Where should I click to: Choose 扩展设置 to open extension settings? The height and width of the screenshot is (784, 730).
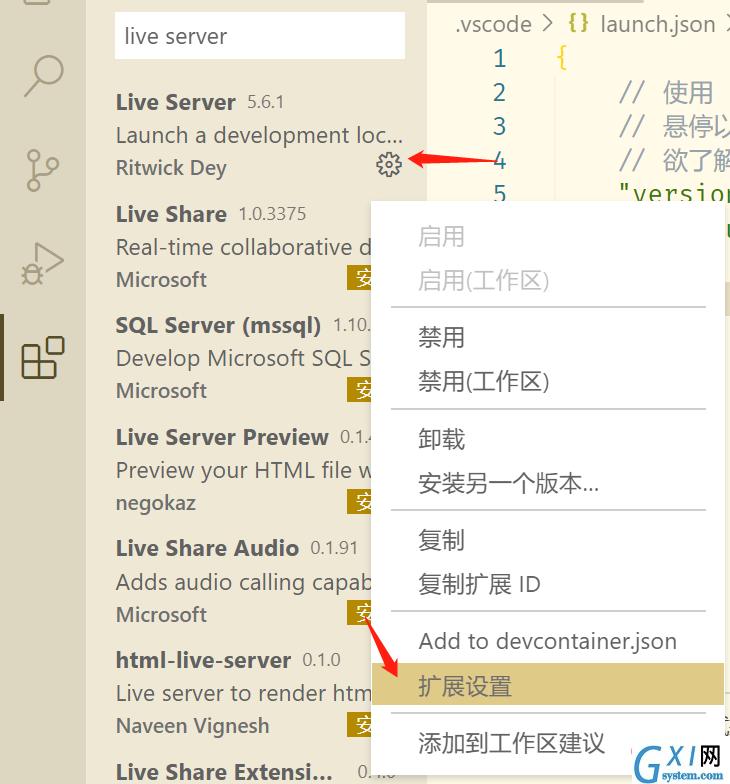coord(548,686)
